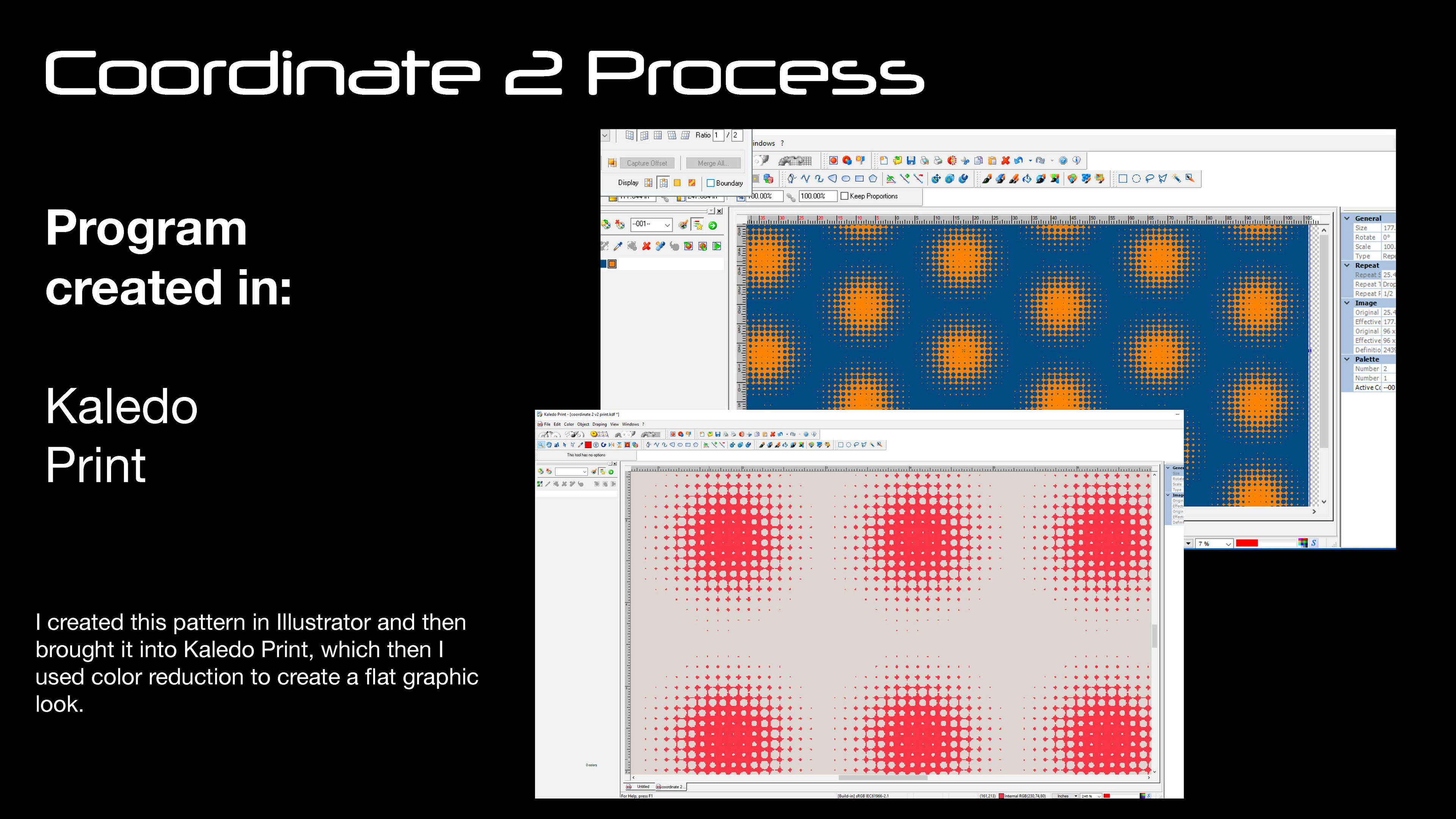Select the text tool in lower toolbar
The width and height of the screenshot is (1456, 819).
tap(557, 445)
